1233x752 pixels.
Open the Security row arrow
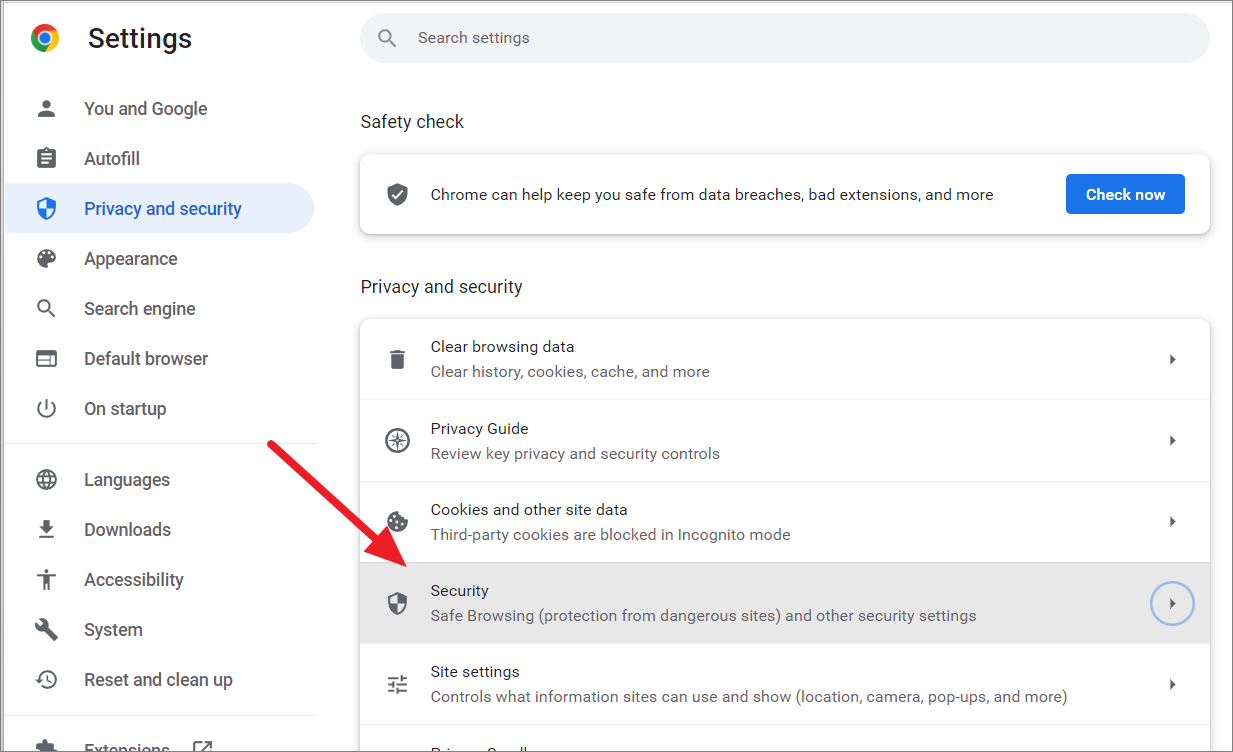pyautogui.click(x=1172, y=603)
